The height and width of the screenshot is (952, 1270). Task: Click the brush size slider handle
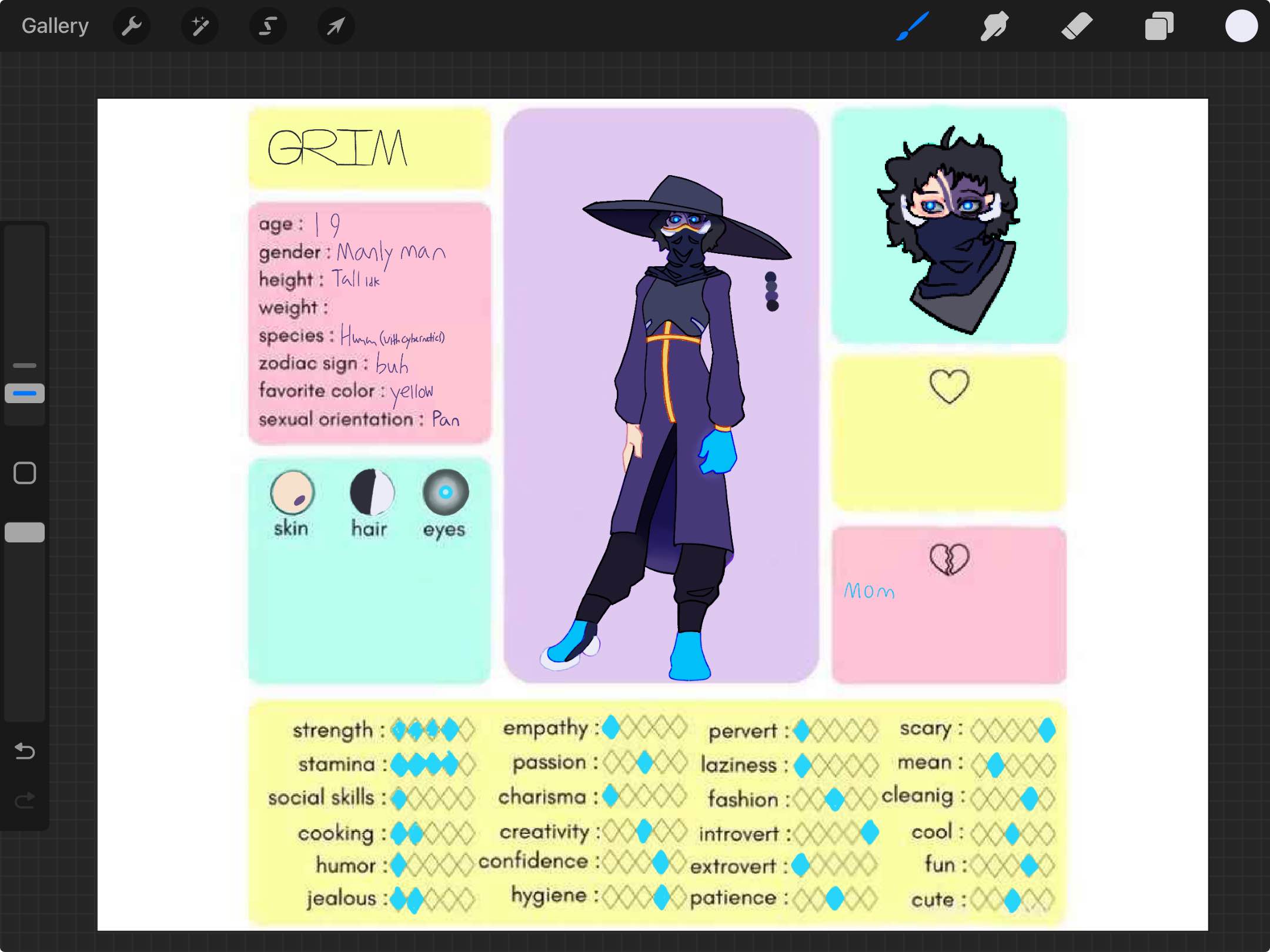(25, 393)
